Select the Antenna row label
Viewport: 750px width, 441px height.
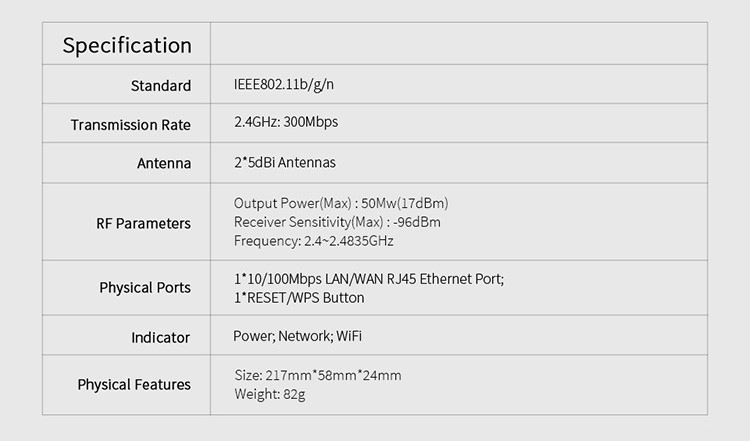click(164, 164)
